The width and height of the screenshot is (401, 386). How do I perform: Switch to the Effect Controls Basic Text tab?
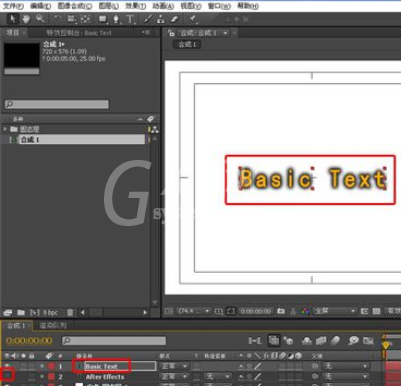(x=79, y=33)
